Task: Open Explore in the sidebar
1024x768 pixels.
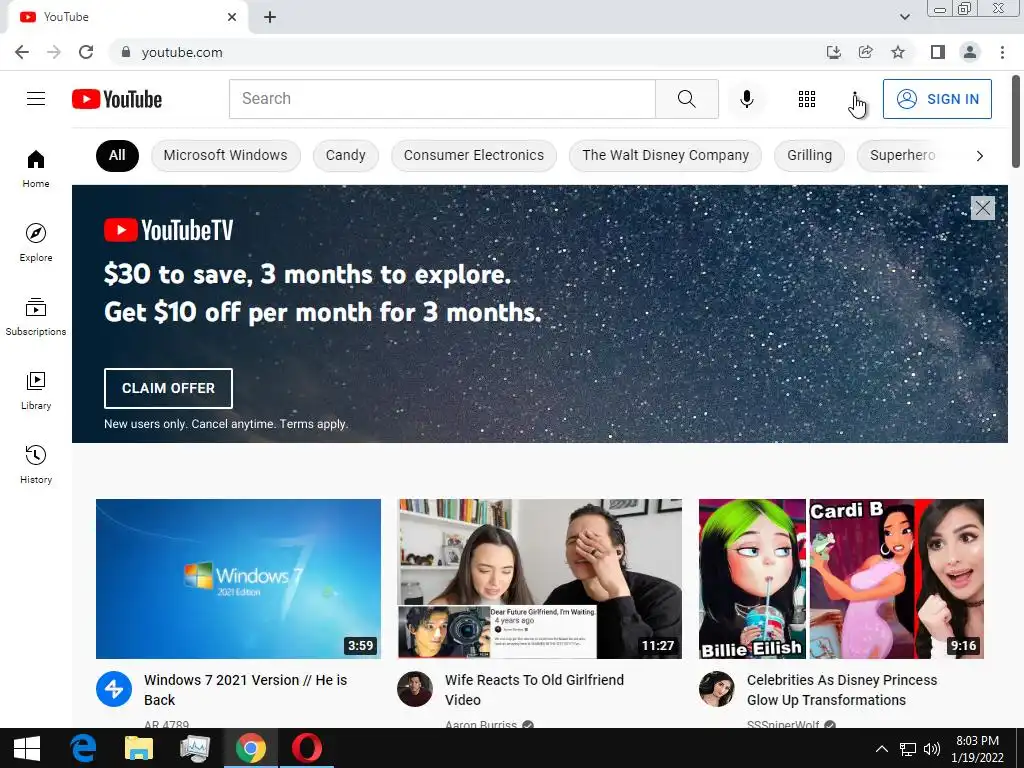Action: pos(36,242)
